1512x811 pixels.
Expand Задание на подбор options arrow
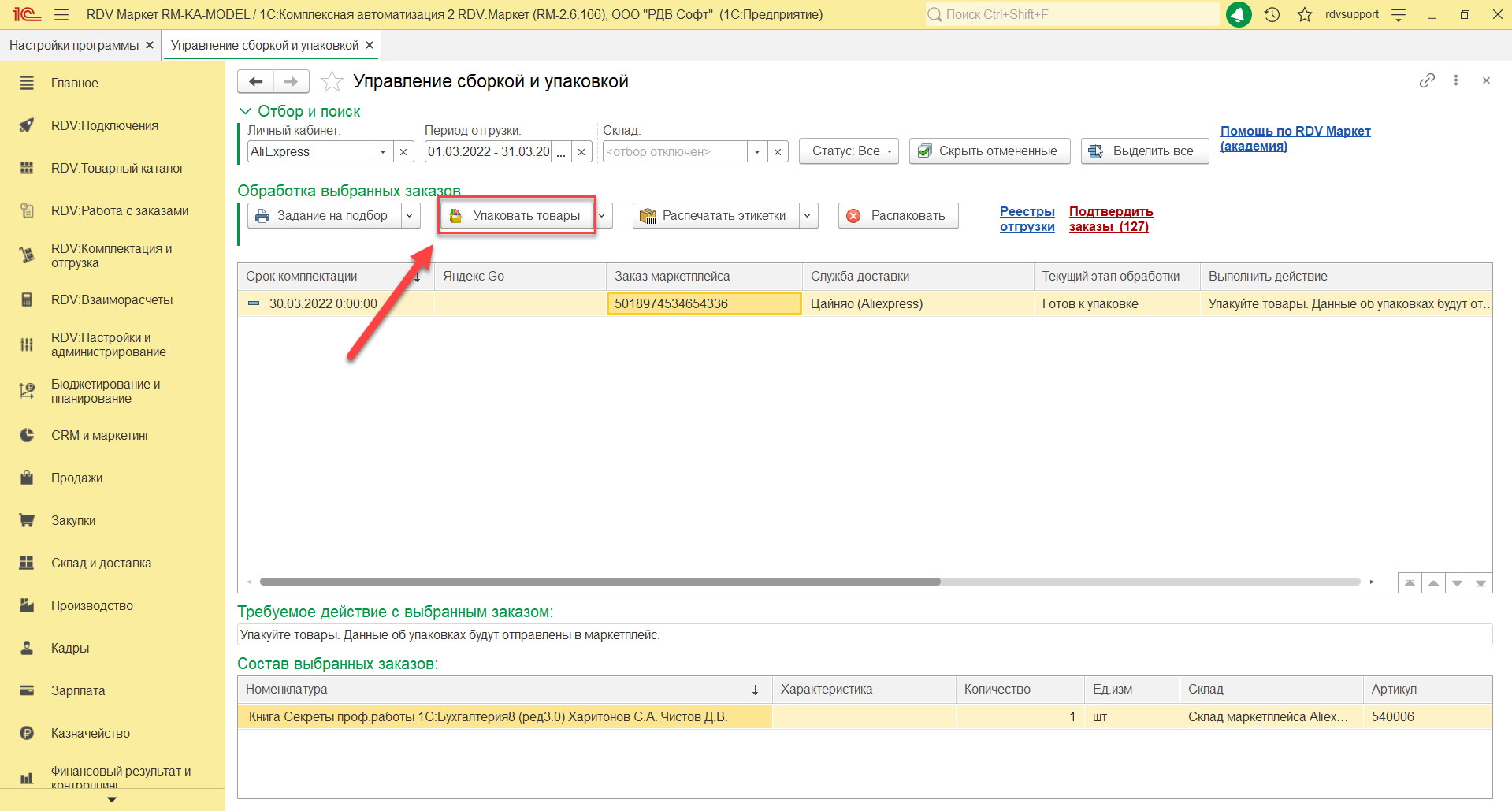410,216
